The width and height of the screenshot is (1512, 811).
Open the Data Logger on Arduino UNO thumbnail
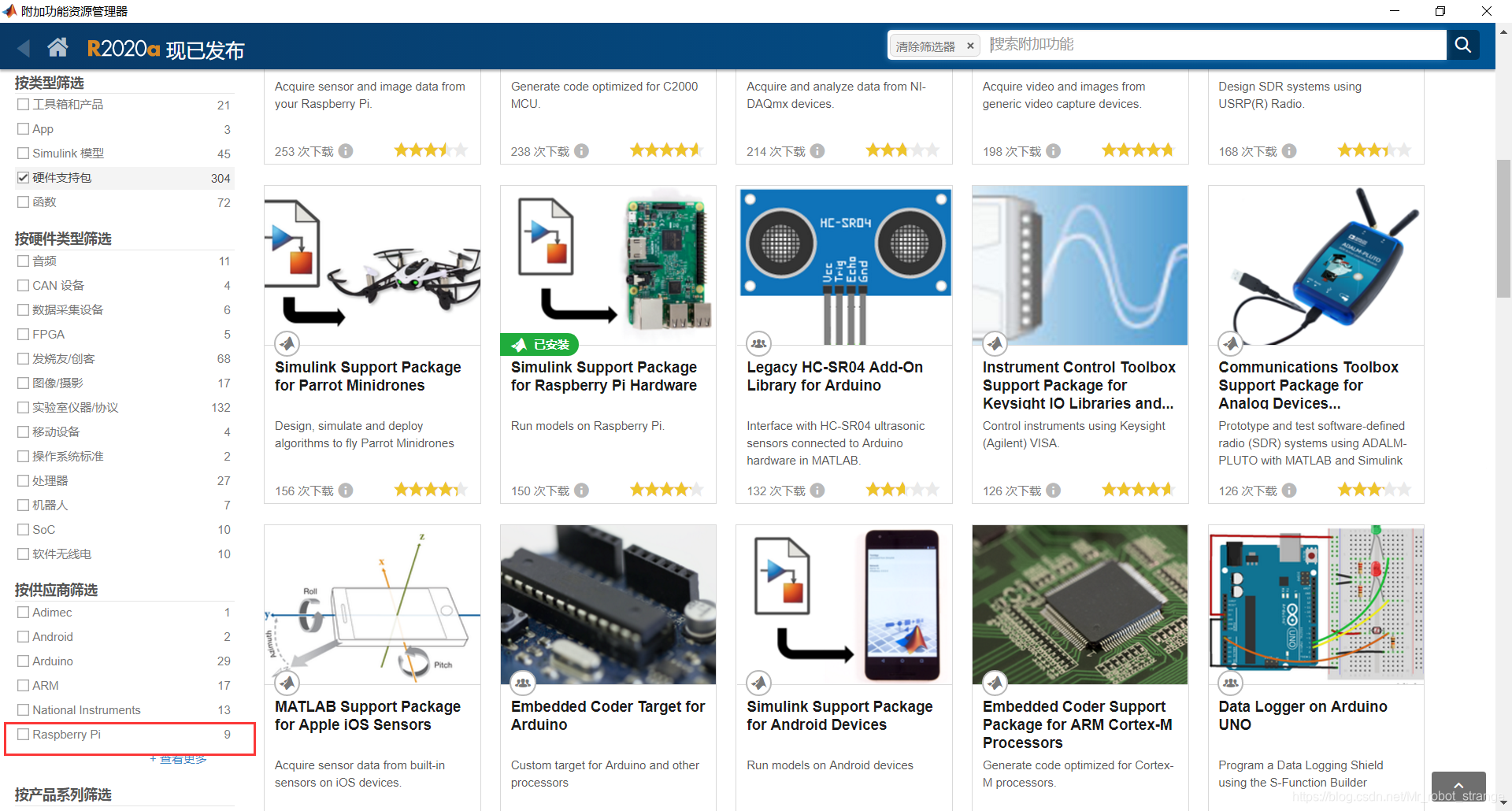coord(1315,603)
